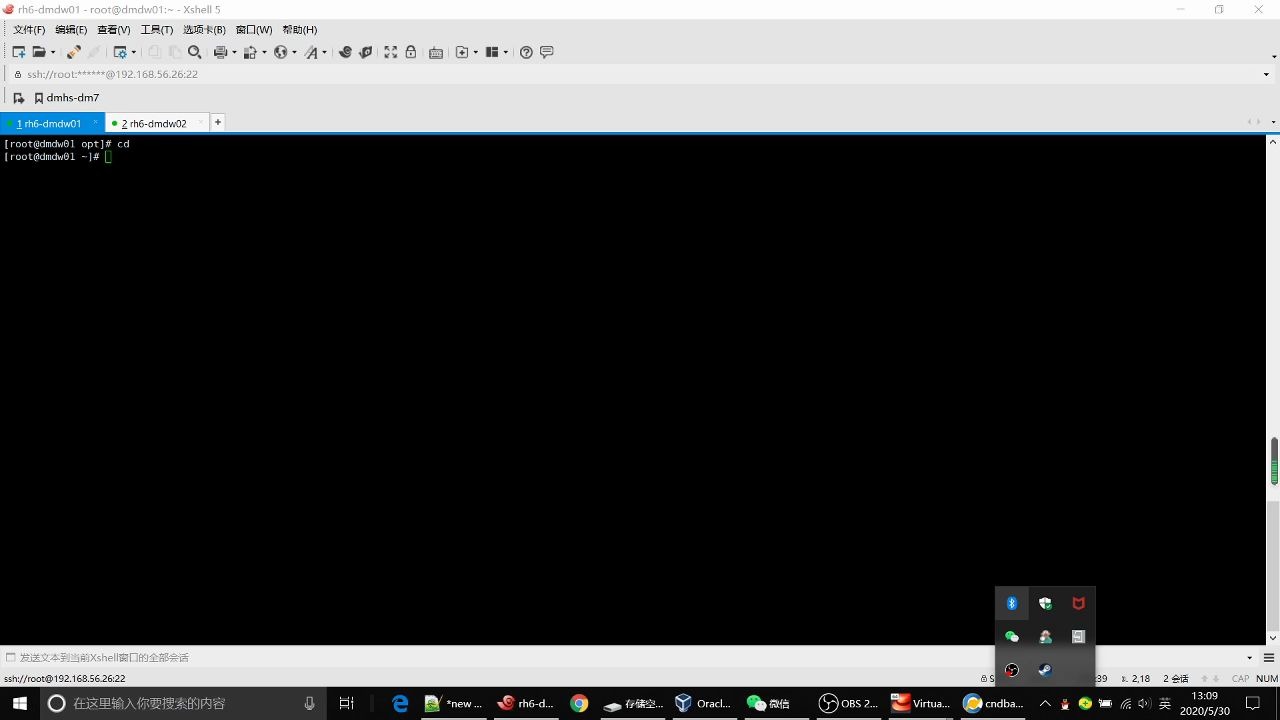Viewport: 1280px width, 720px height.
Task: Toggle full screen mode icon
Action: coord(391,52)
